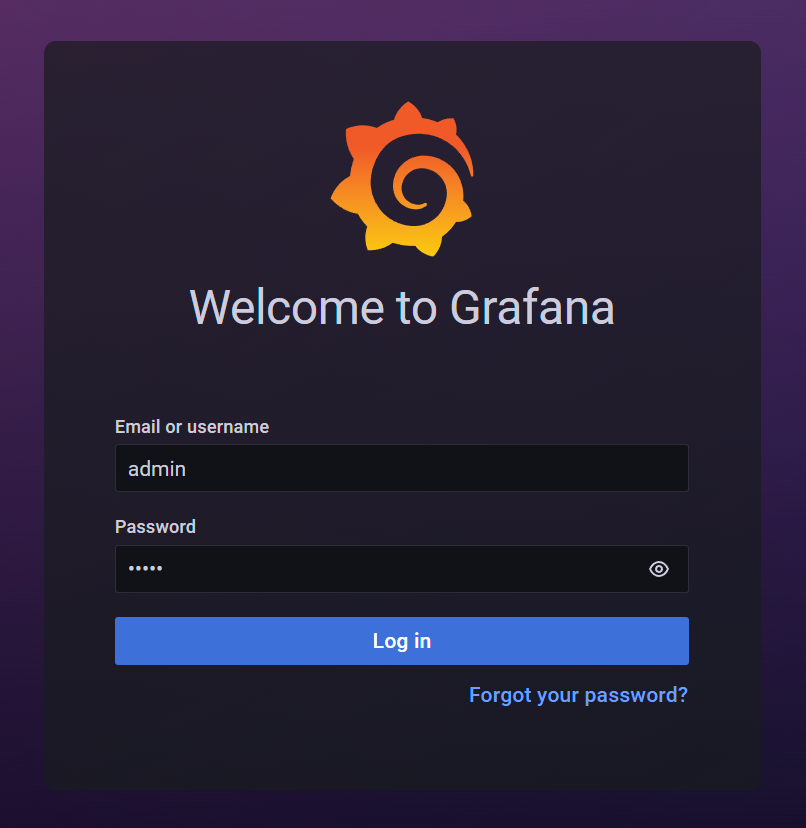Focus the Email or username field
The width and height of the screenshot is (806, 828).
tap(401, 468)
